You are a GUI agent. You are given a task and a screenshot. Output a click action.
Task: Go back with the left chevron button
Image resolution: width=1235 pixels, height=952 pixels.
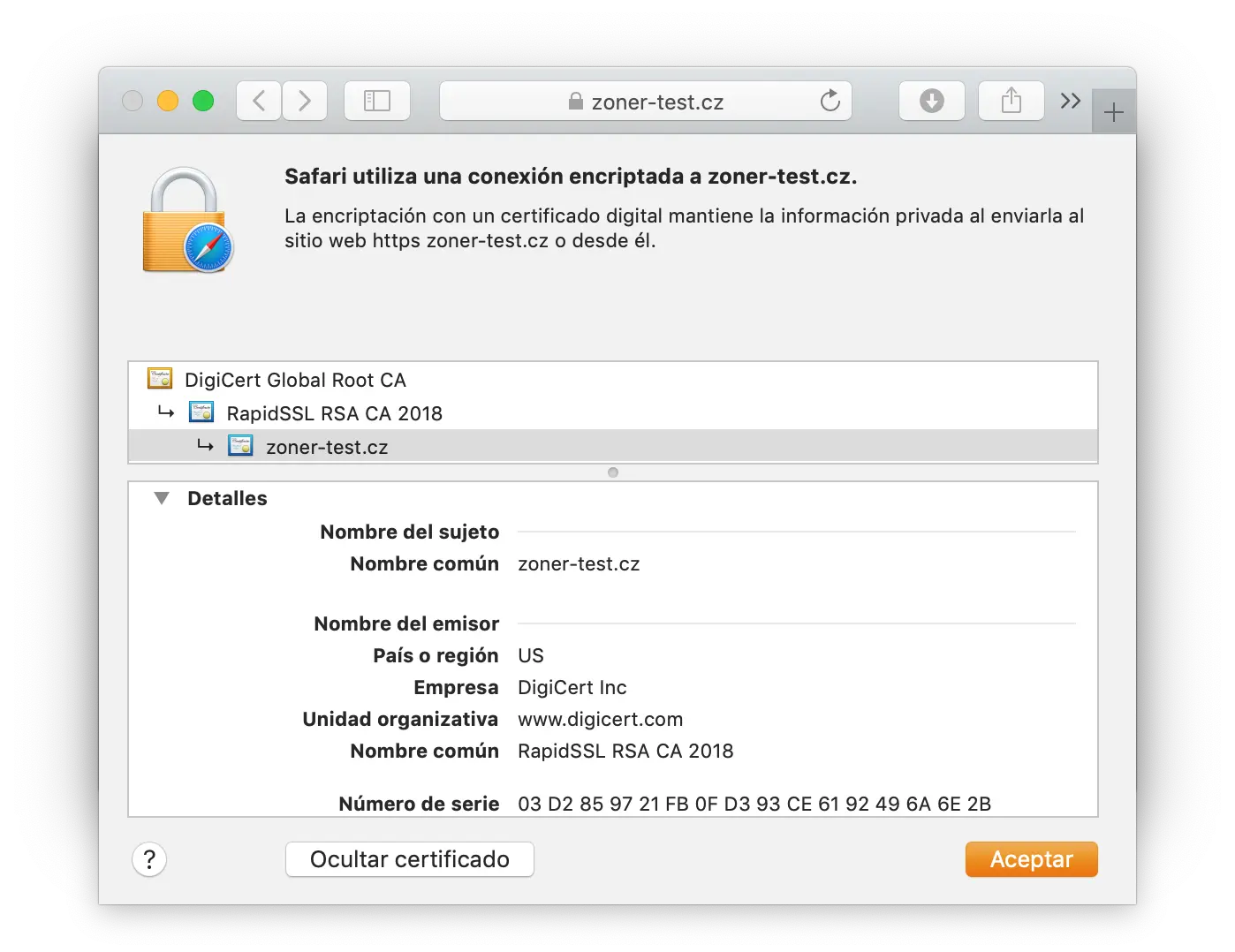259,101
